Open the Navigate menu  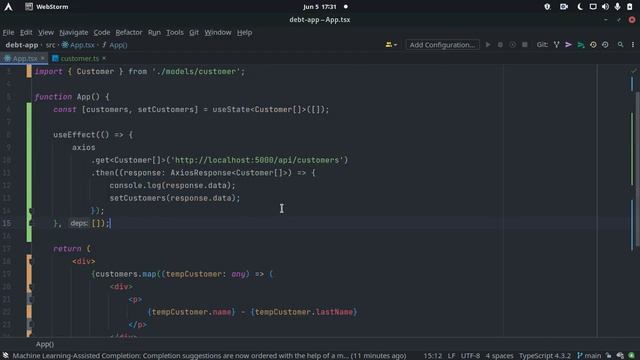[x=73, y=32]
